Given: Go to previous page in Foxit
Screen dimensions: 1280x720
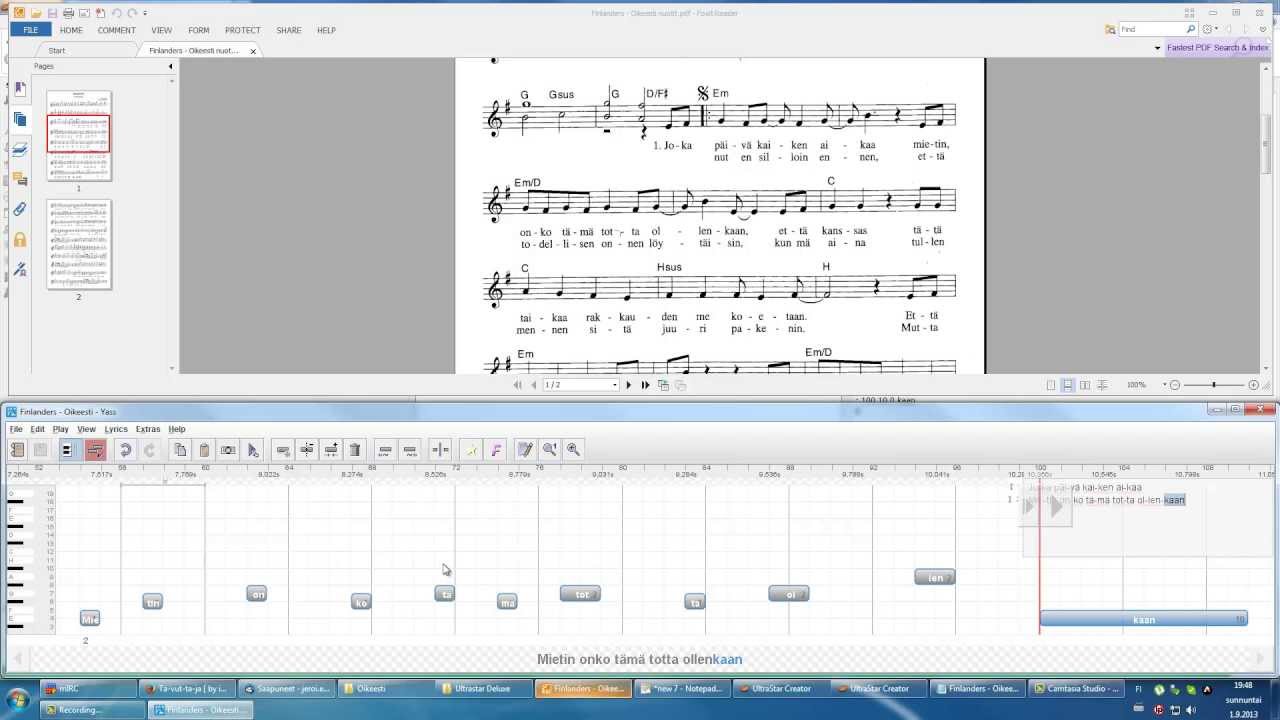Looking at the screenshot, I should (x=534, y=385).
